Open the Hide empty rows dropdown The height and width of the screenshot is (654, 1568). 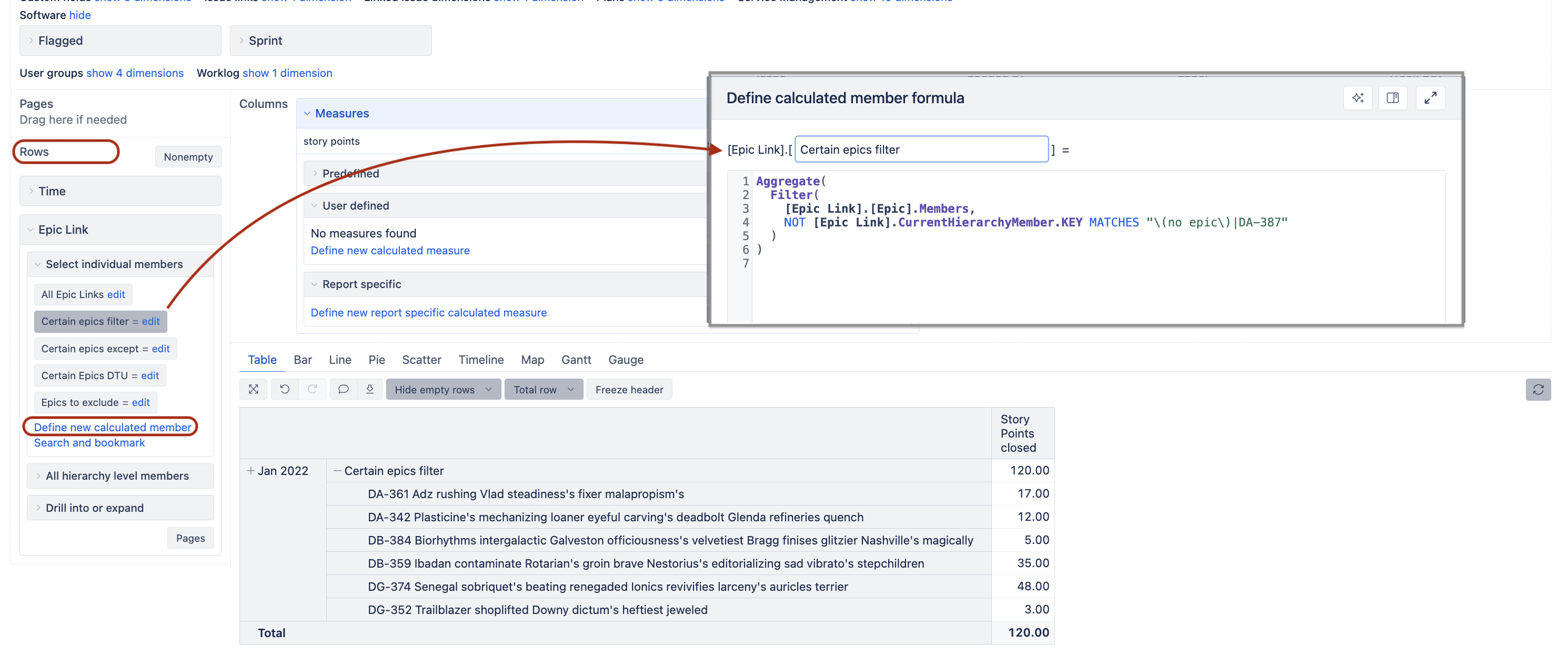(x=443, y=389)
